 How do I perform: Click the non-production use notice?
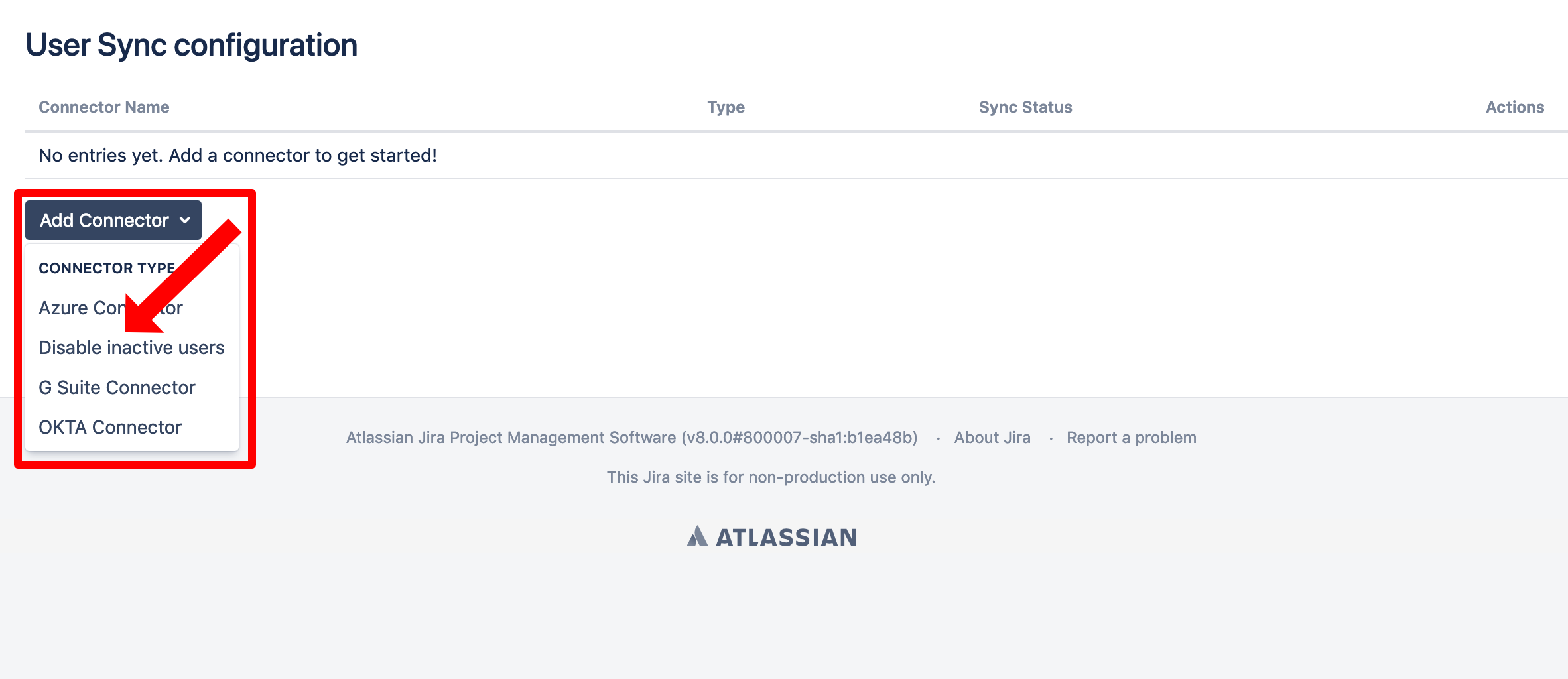[771, 477]
